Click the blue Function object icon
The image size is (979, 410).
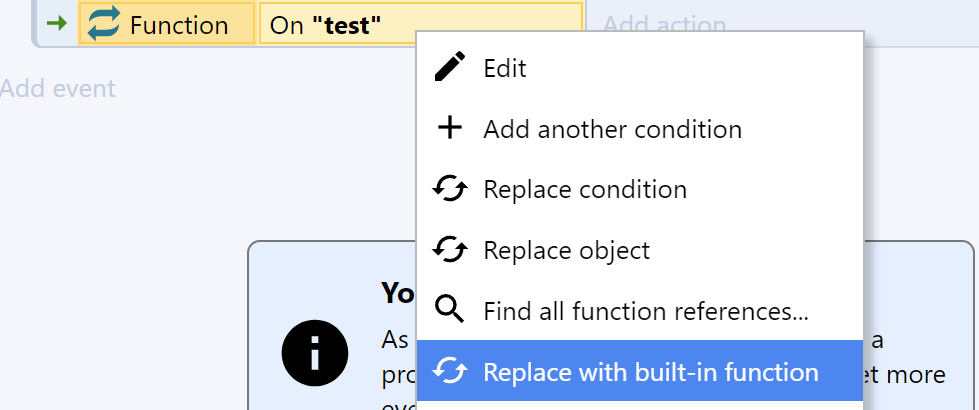click(103, 24)
